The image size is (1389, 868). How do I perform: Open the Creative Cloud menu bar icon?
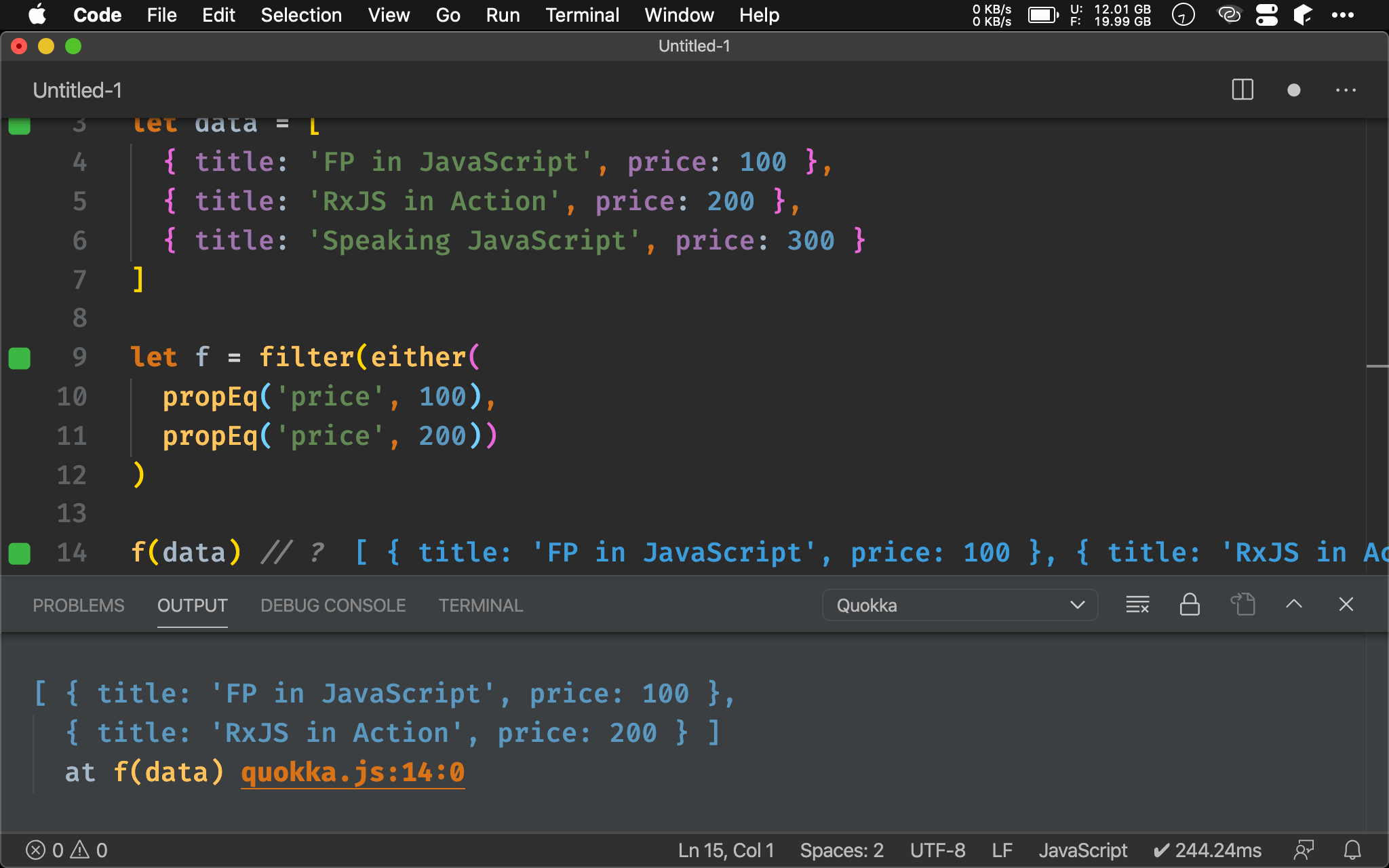(1229, 15)
